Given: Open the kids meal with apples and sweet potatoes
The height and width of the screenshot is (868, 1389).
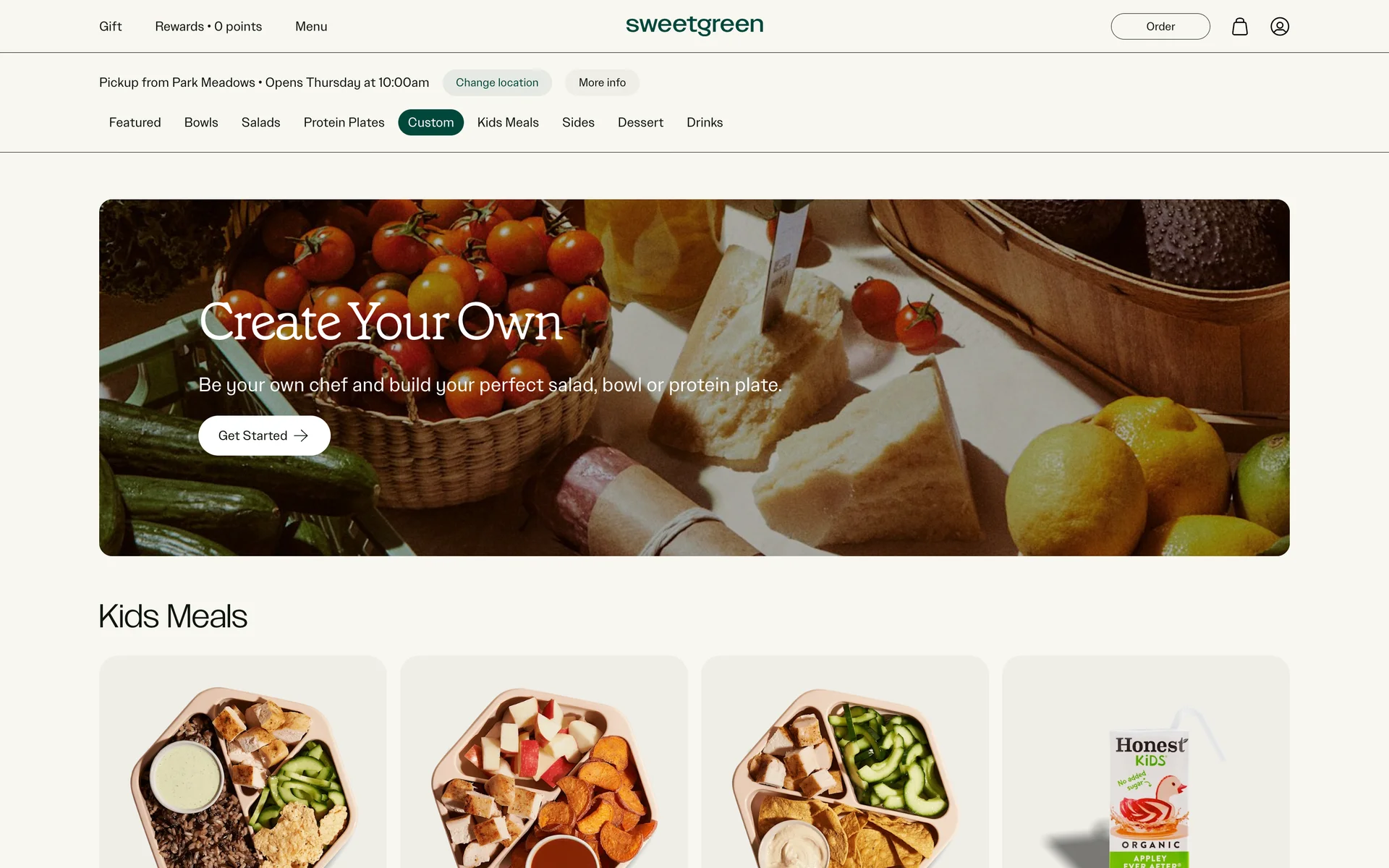Looking at the screenshot, I should [x=544, y=762].
